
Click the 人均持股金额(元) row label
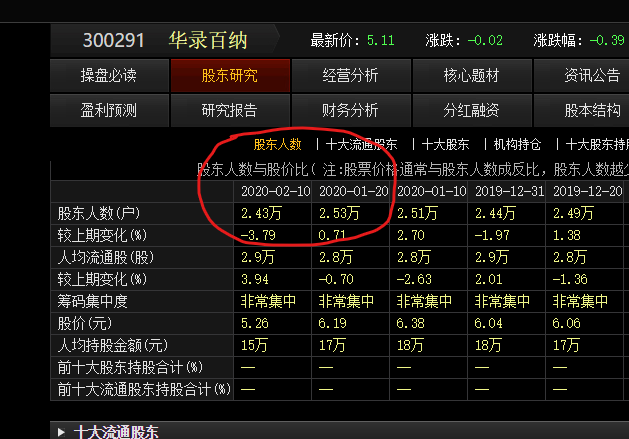pos(113,346)
